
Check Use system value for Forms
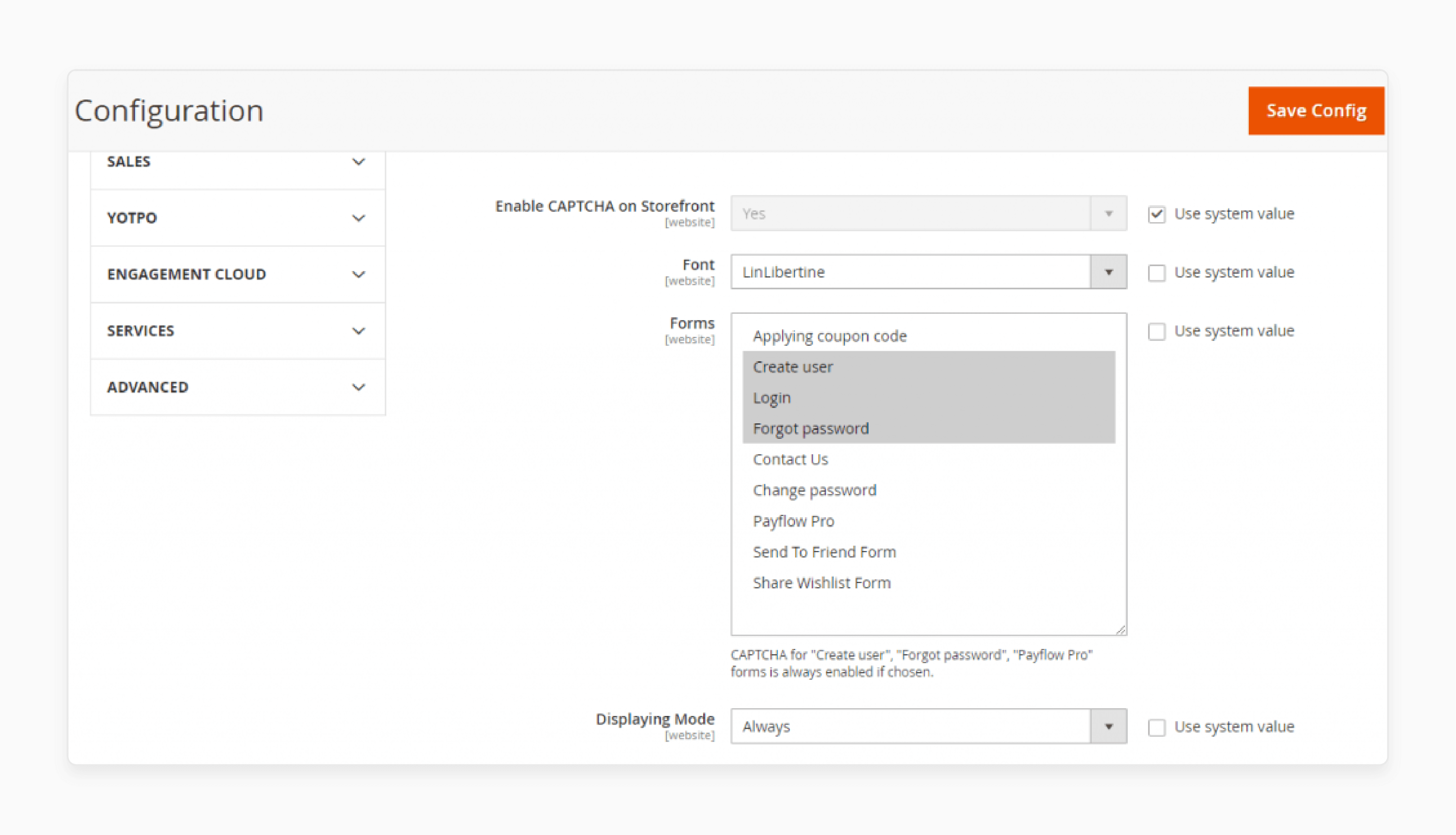tap(1156, 332)
